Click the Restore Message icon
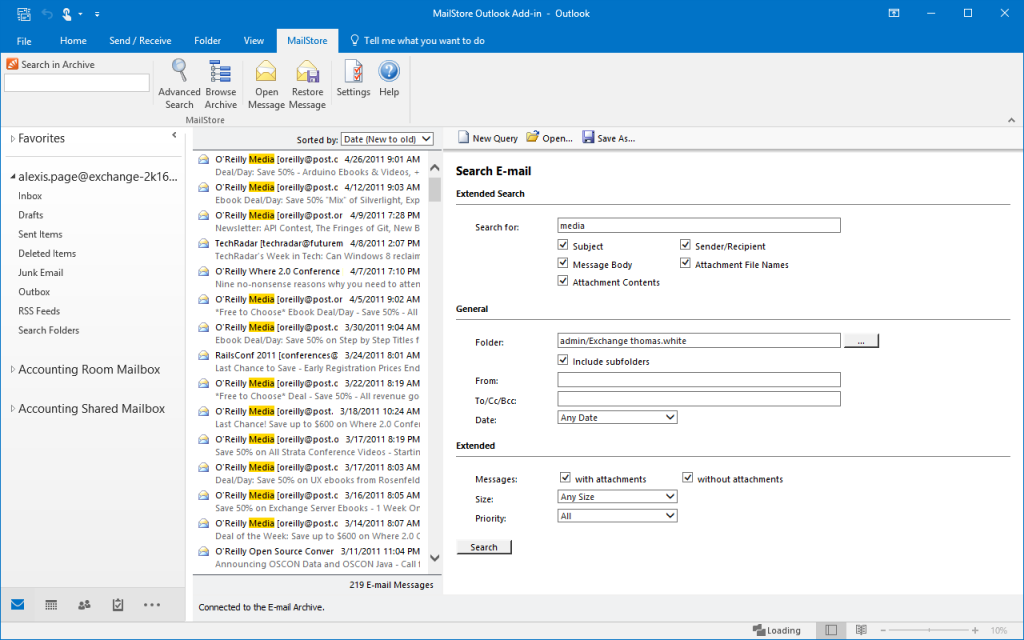The width and height of the screenshot is (1024, 640). [x=307, y=84]
